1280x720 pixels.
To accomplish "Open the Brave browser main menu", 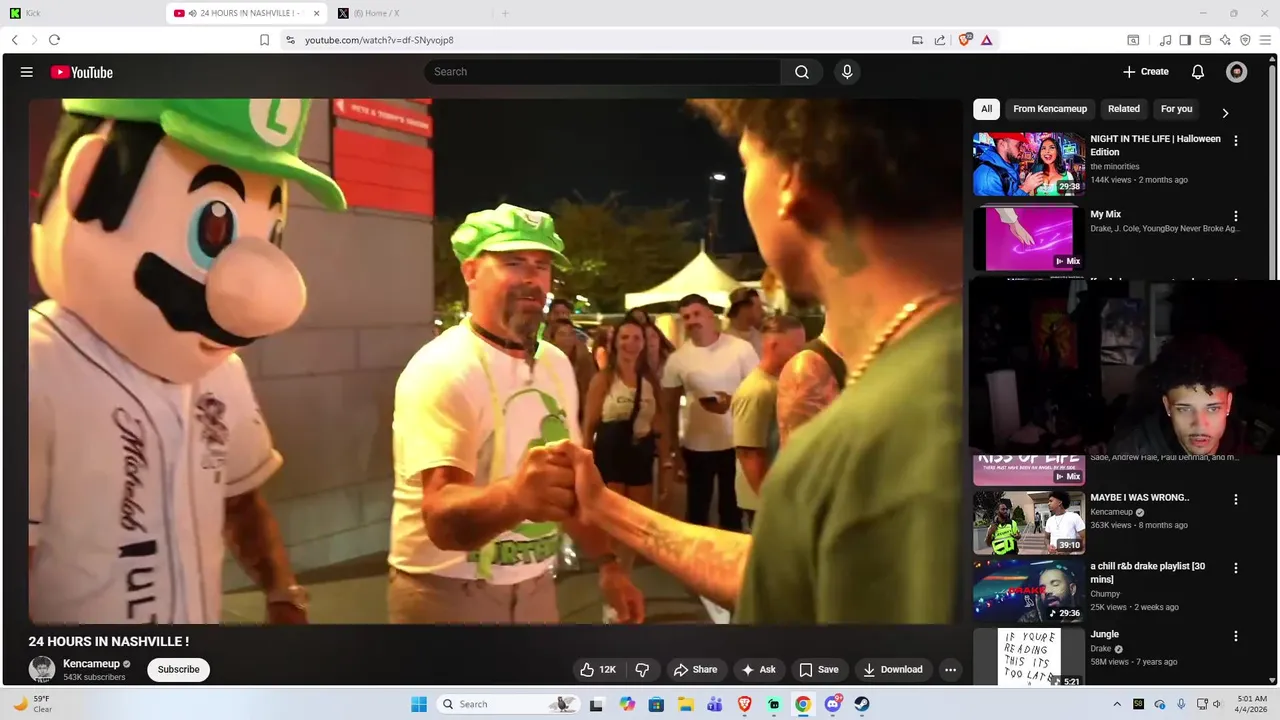I will 1266,40.
